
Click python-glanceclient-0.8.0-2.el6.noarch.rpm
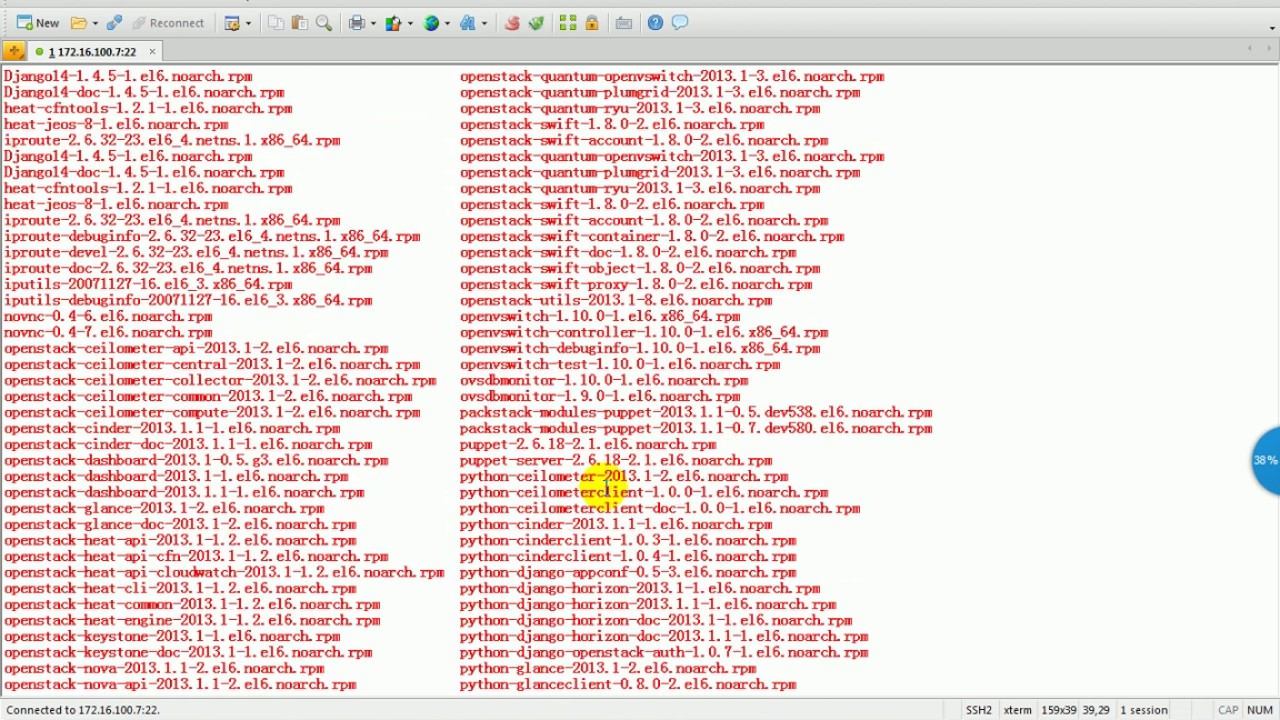628,684
